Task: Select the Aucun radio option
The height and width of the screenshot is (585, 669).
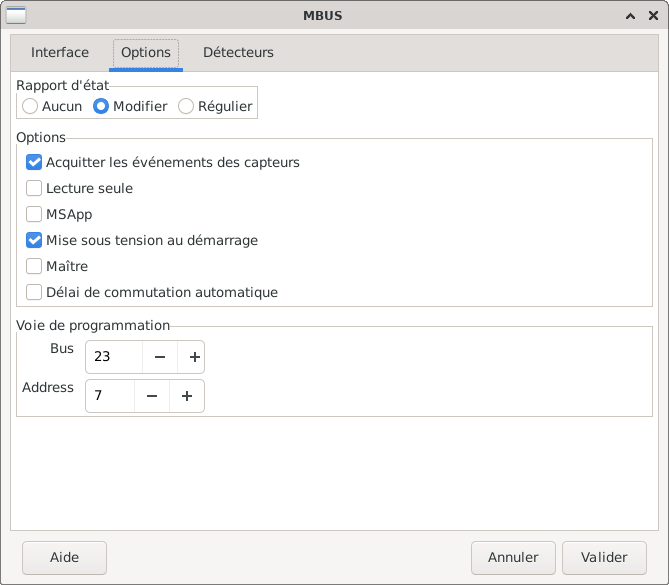Action: tap(31, 106)
